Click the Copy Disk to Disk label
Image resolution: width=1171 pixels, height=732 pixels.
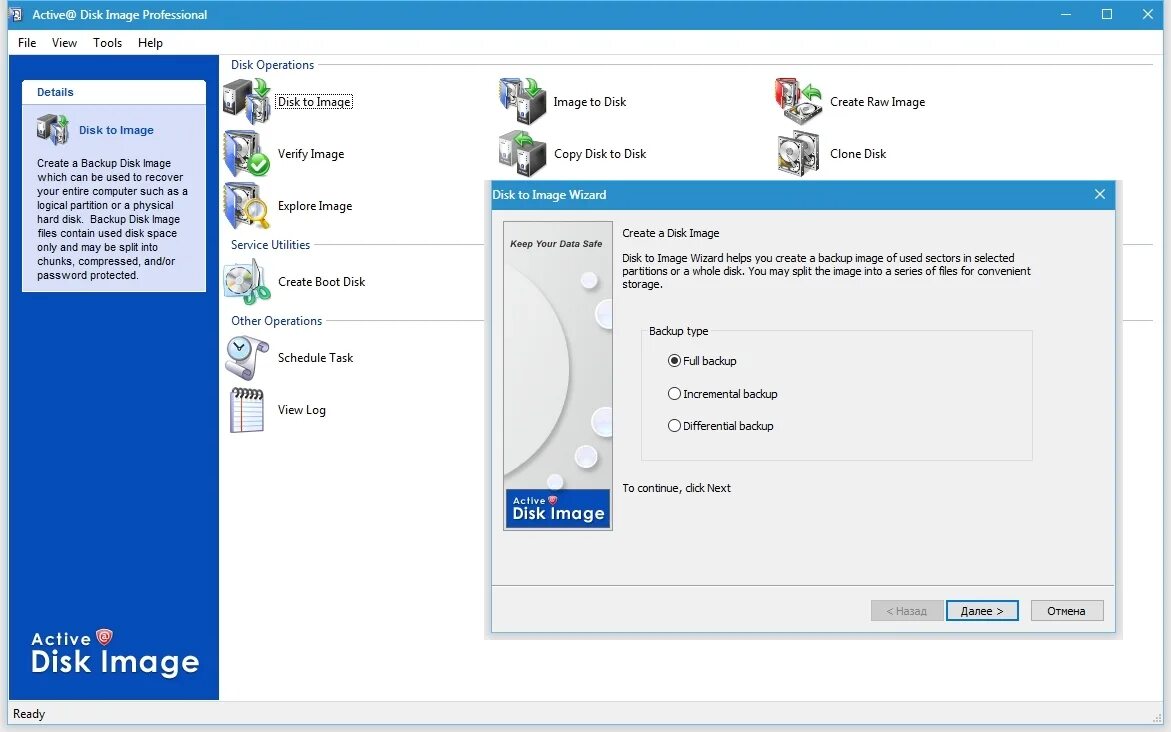pyautogui.click(x=600, y=154)
